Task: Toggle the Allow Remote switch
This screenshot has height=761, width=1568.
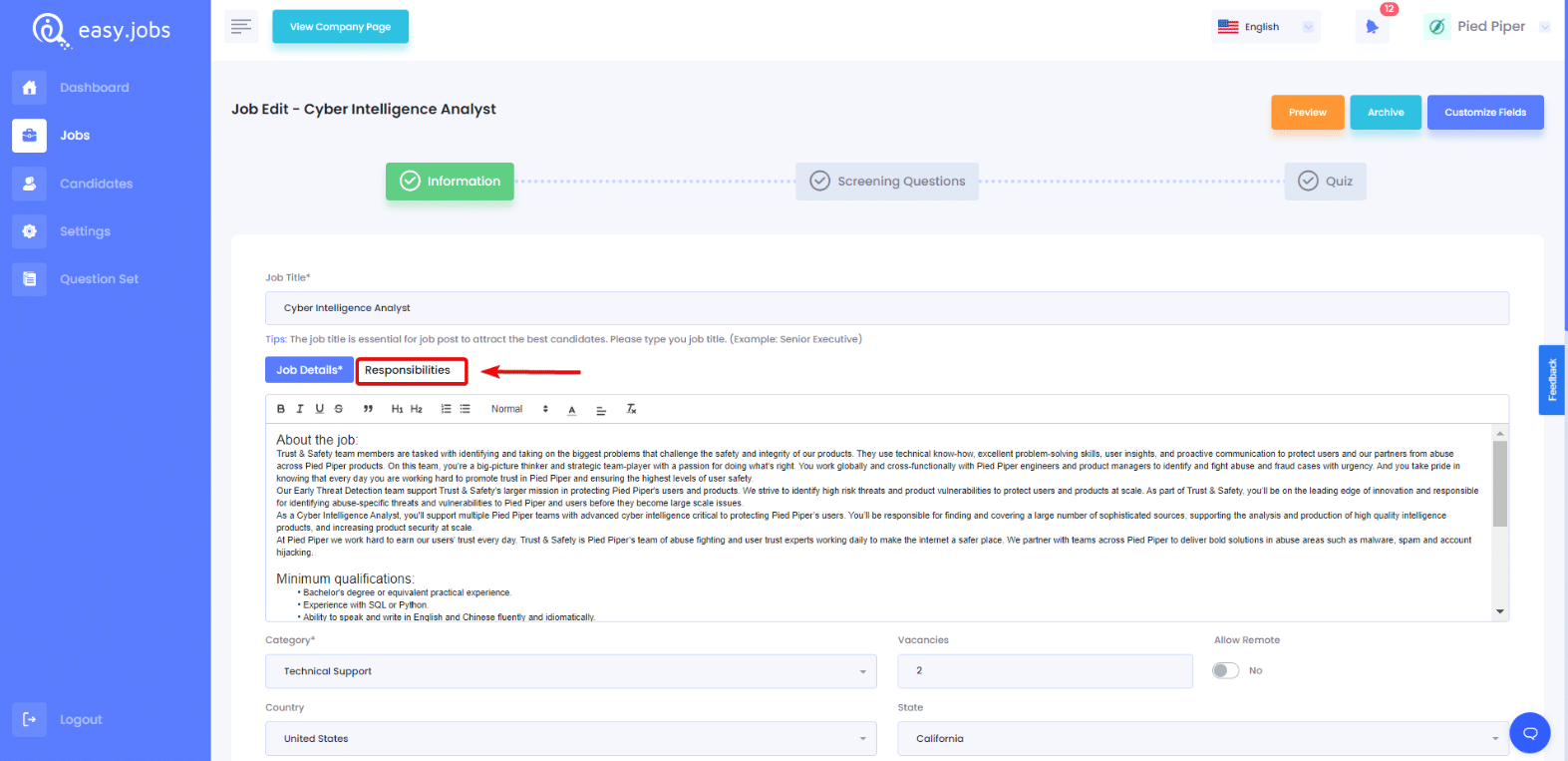Action: click(1225, 670)
